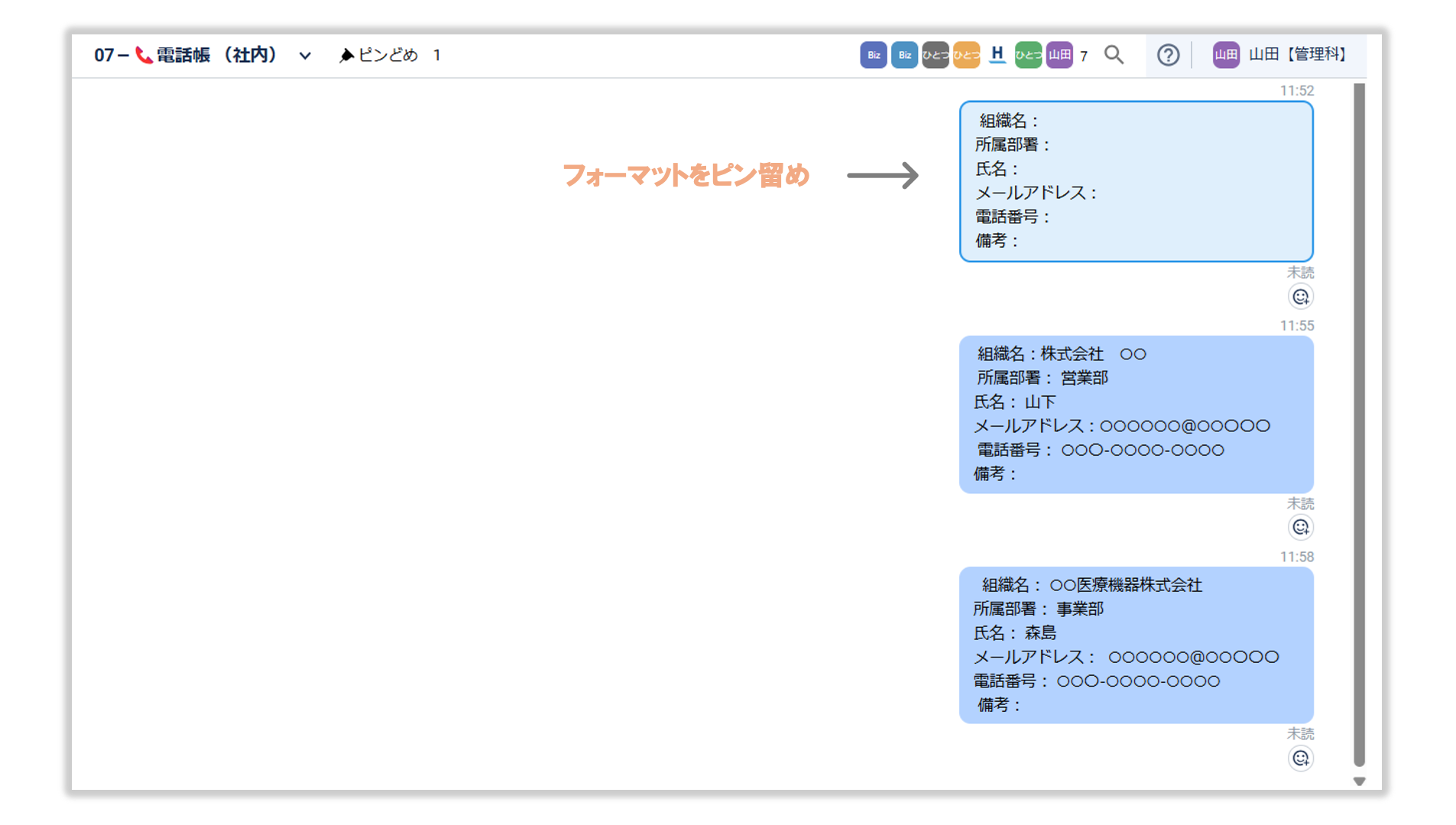Click the 11:52 timestamp

(x=1297, y=91)
